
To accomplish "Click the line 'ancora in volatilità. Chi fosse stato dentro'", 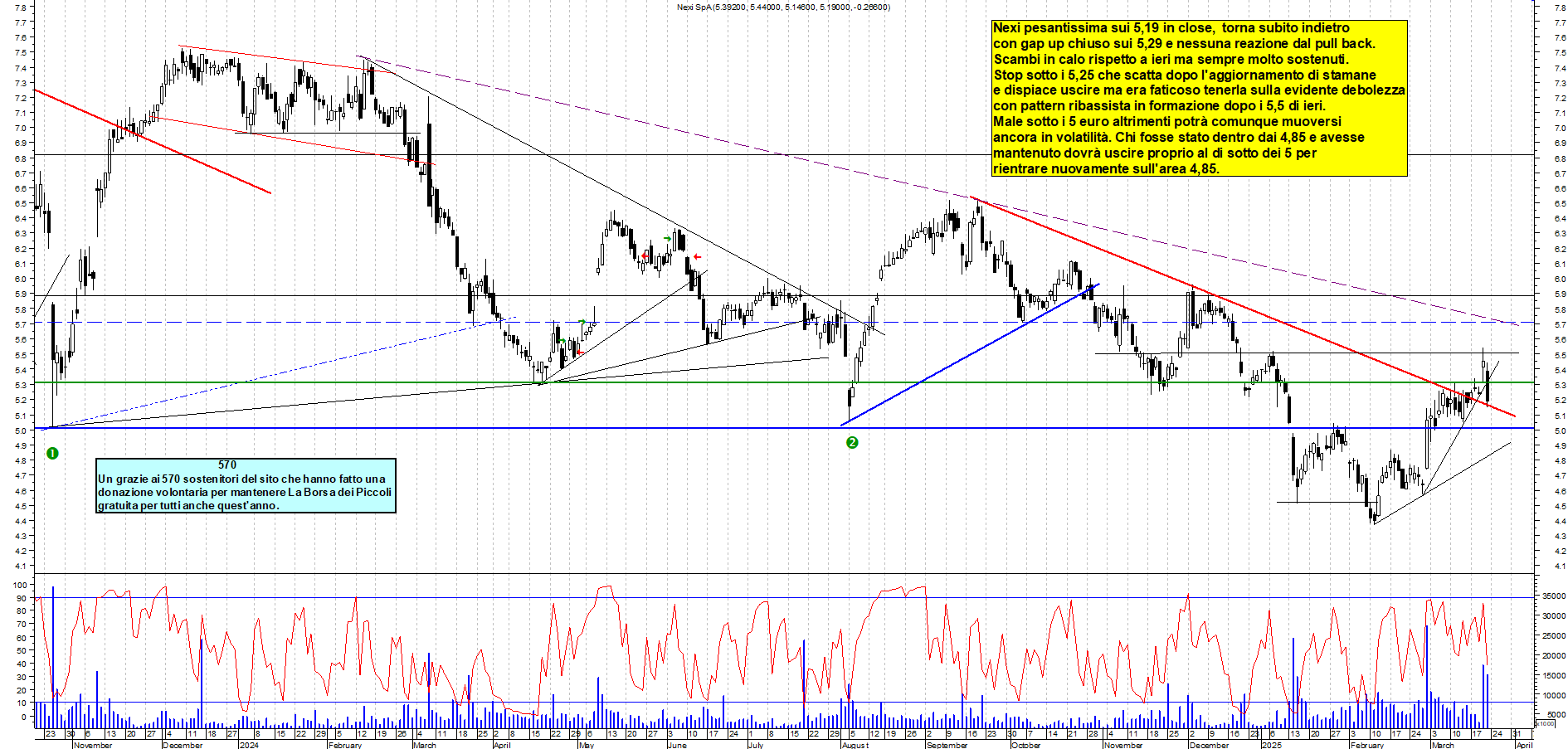I will (x=1179, y=137).
